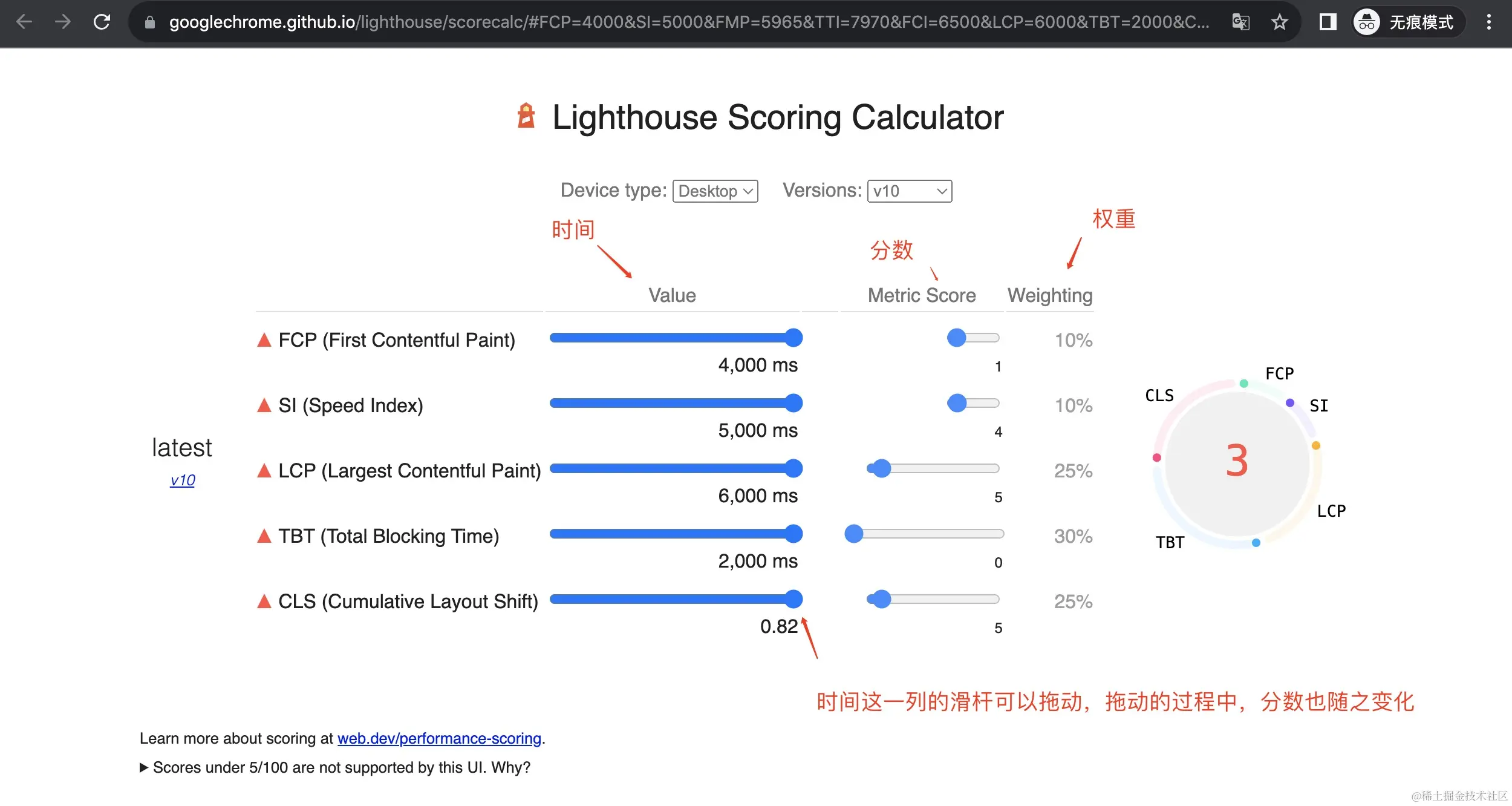Screen dimensions: 1512x806
Task: Click the lighthouse logo icon
Action: click(x=526, y=116)
